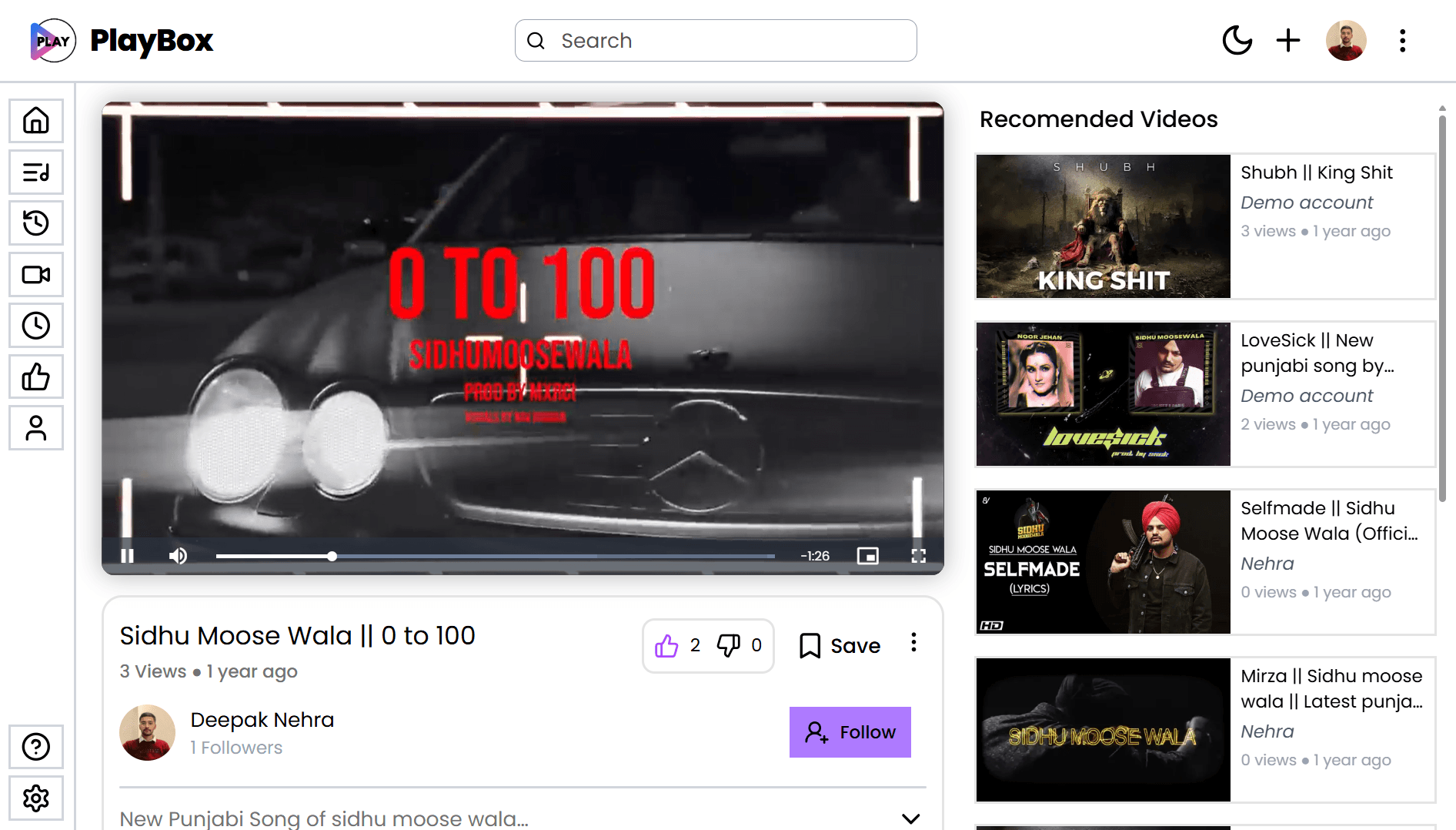
Task: Click 'Mirza || Sidhu moose wala' title text
Action: pos(1331,688)
